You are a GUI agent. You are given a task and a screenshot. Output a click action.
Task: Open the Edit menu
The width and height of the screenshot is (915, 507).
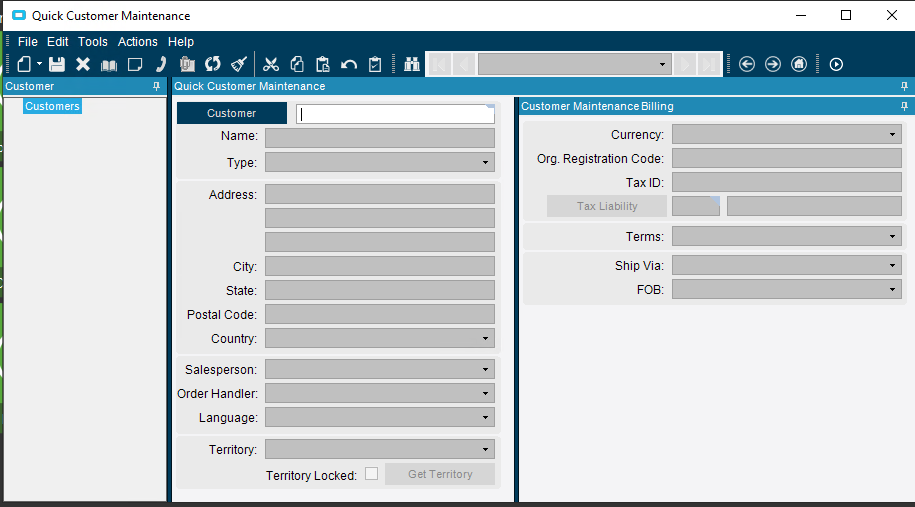click(x=58, y=41)
